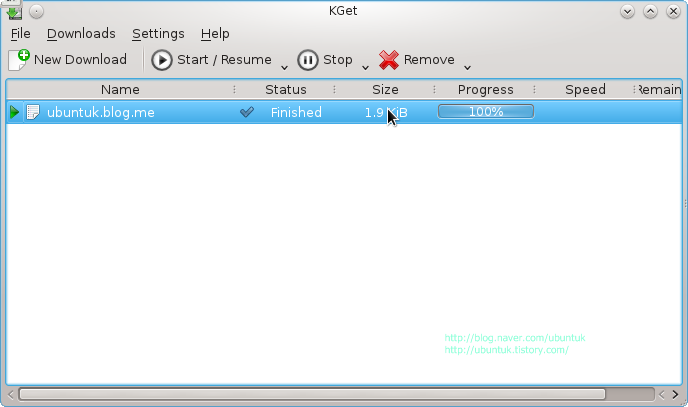Click file document icon beside ubuntuk.blog.me
This screenshot has height=407, width=688.
(33, 112)
